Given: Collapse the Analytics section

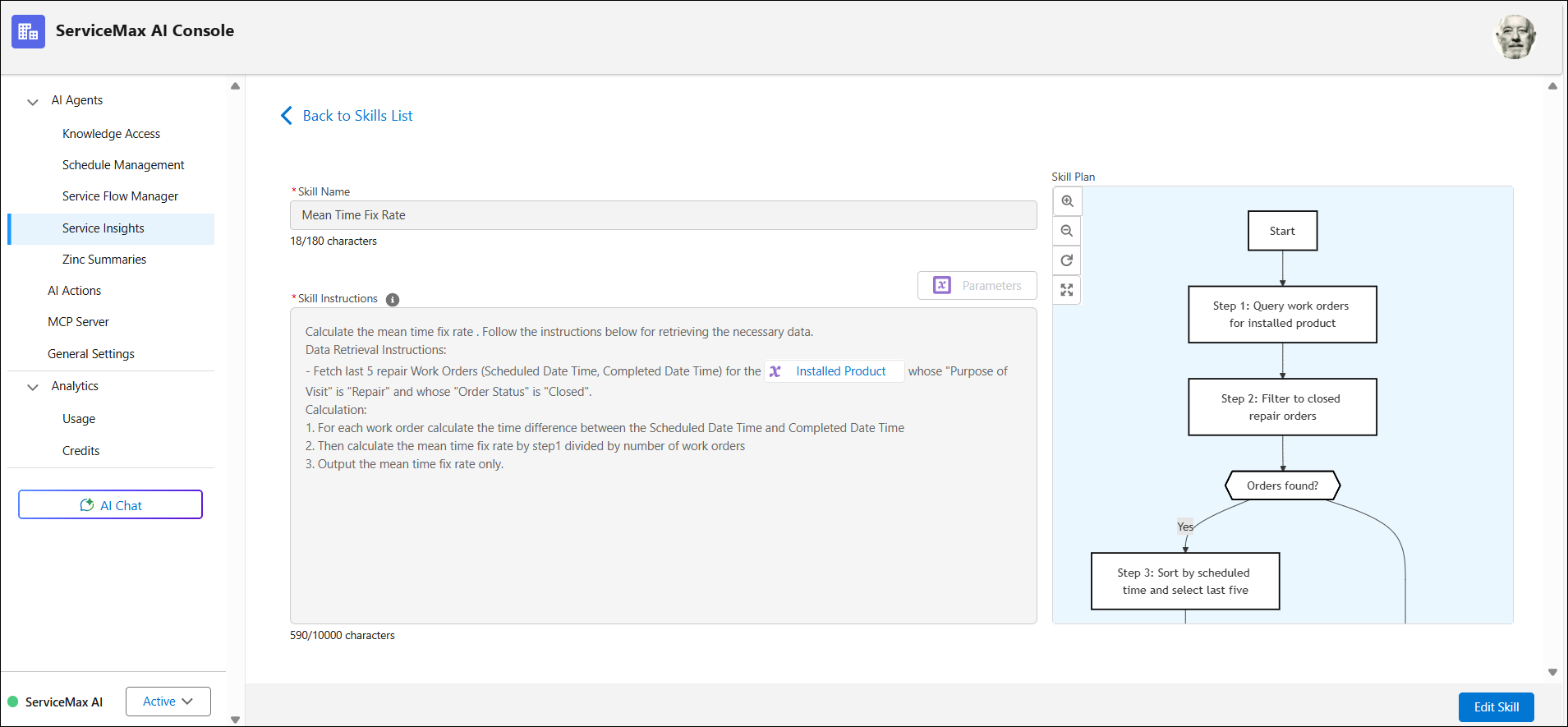Looking at the screenshot, I should [33, 387].
